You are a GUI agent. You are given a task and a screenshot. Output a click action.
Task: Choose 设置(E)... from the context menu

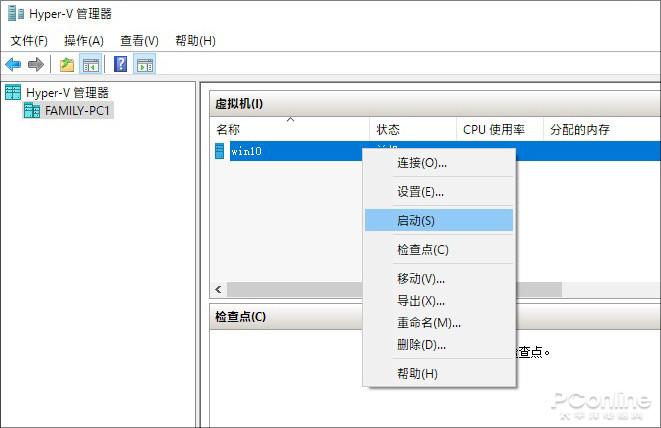coord(420,192)
